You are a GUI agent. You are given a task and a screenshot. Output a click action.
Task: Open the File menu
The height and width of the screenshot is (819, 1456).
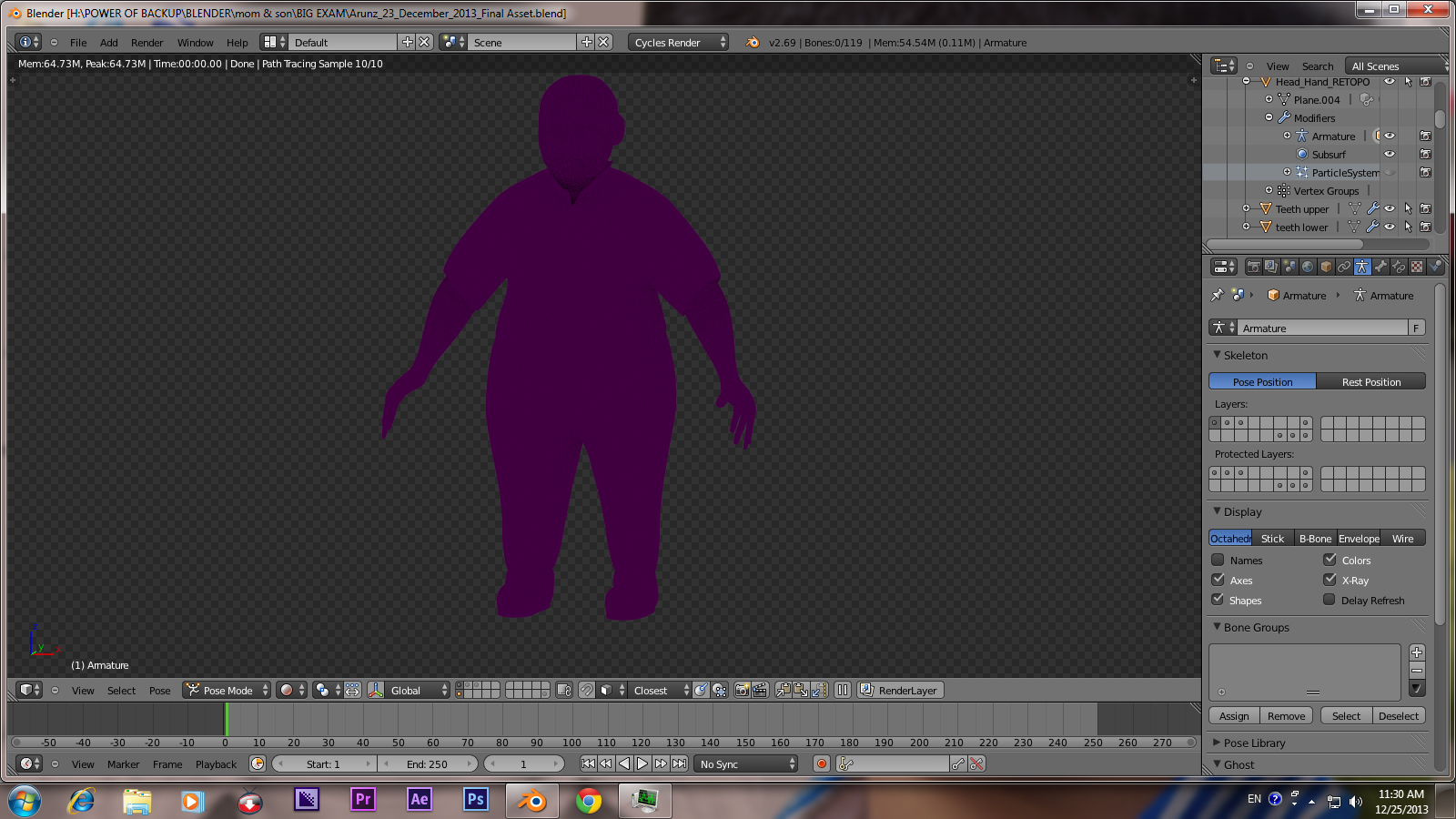coord(78,42)
